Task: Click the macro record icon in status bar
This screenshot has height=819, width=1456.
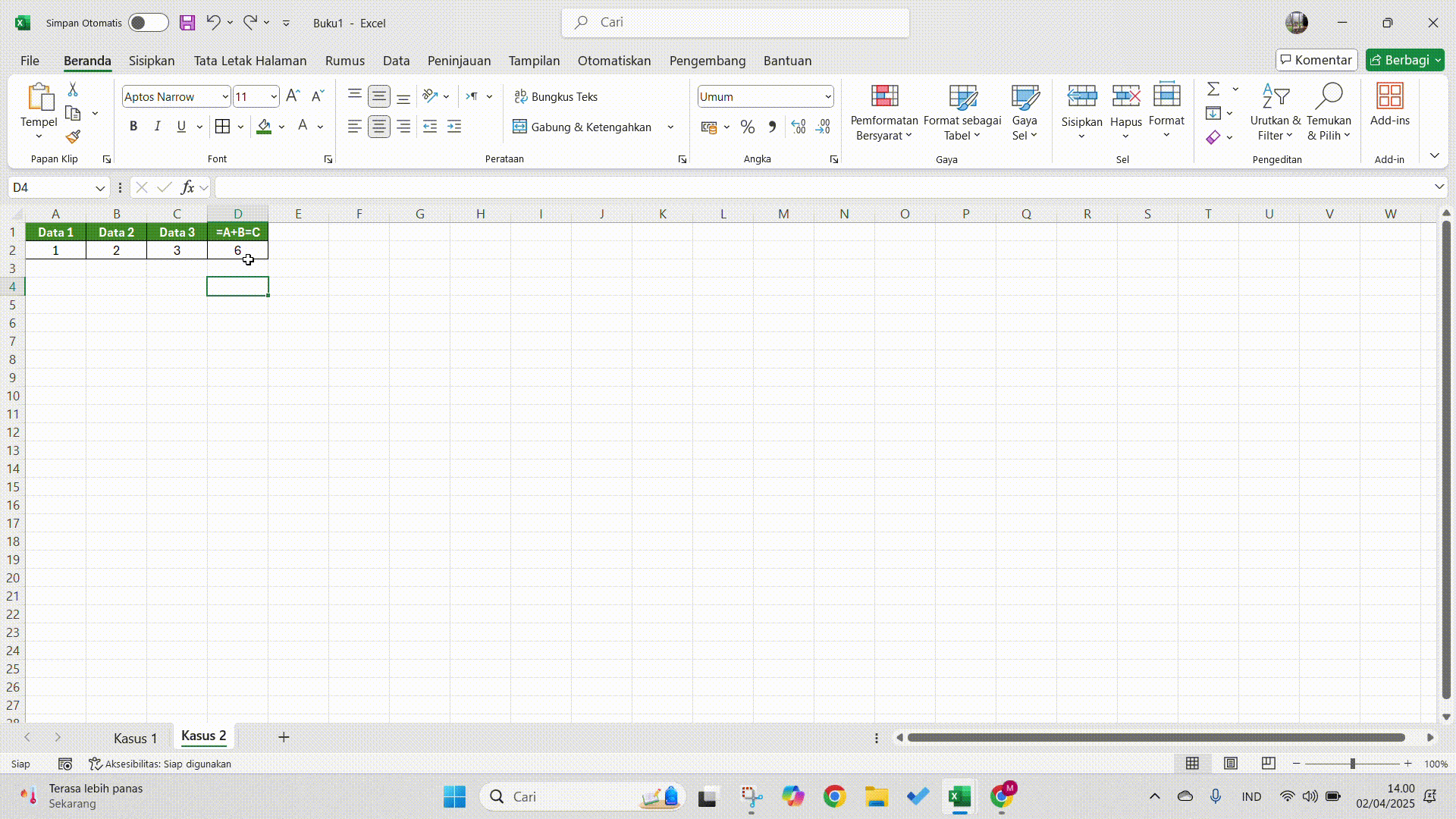Action: pyautogui.click(x=65, y=764)
